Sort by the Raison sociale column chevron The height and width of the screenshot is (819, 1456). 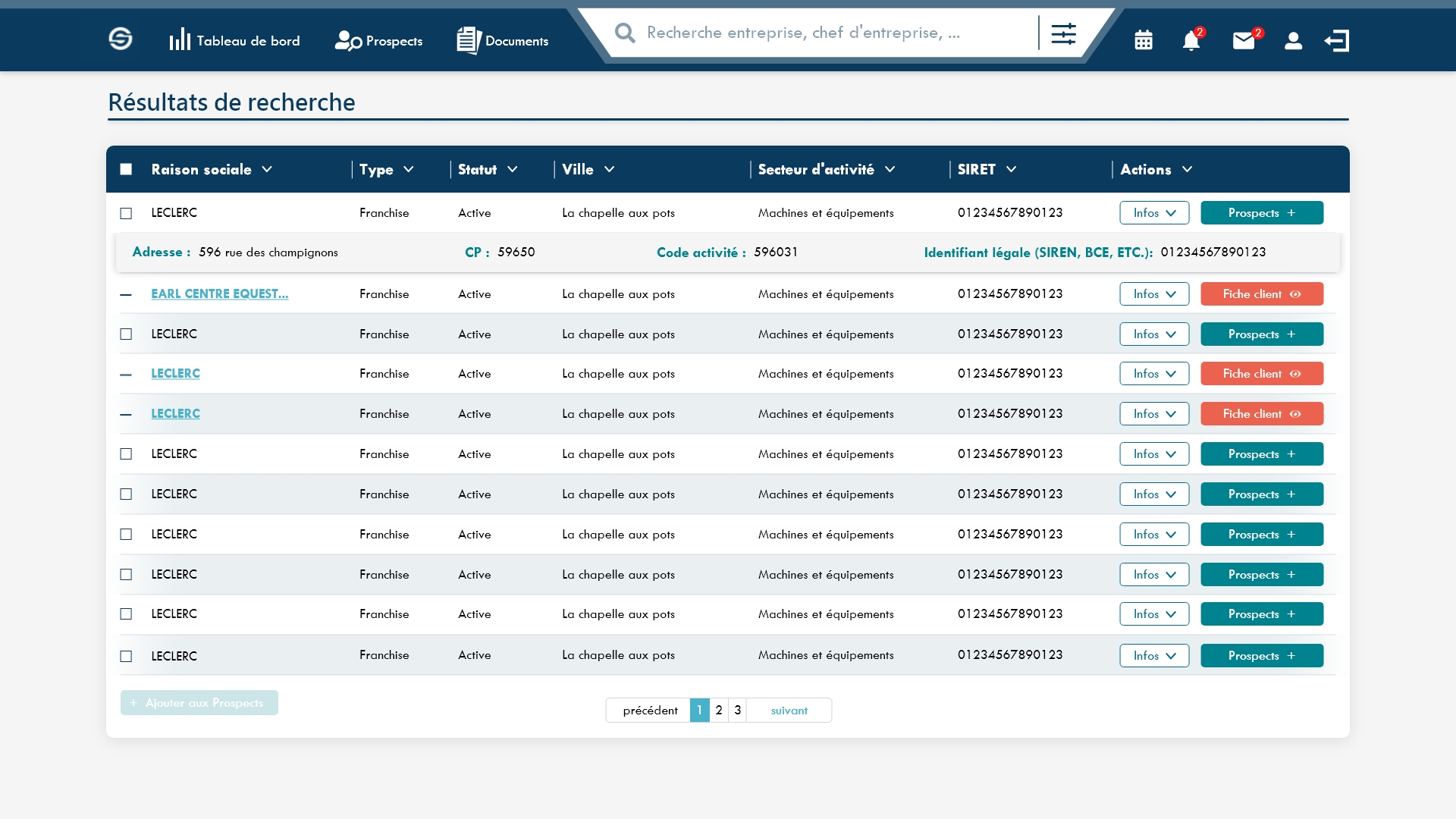[x=267, y=169]
